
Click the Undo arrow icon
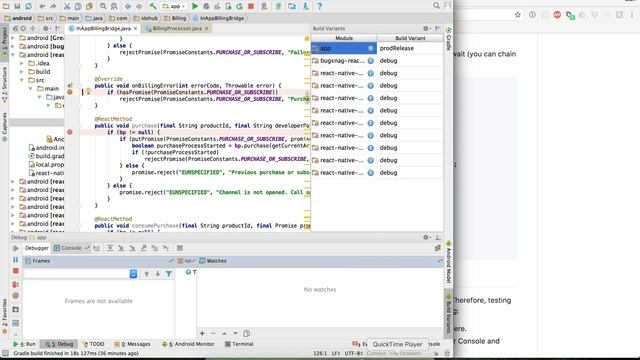tap(42, 6)
